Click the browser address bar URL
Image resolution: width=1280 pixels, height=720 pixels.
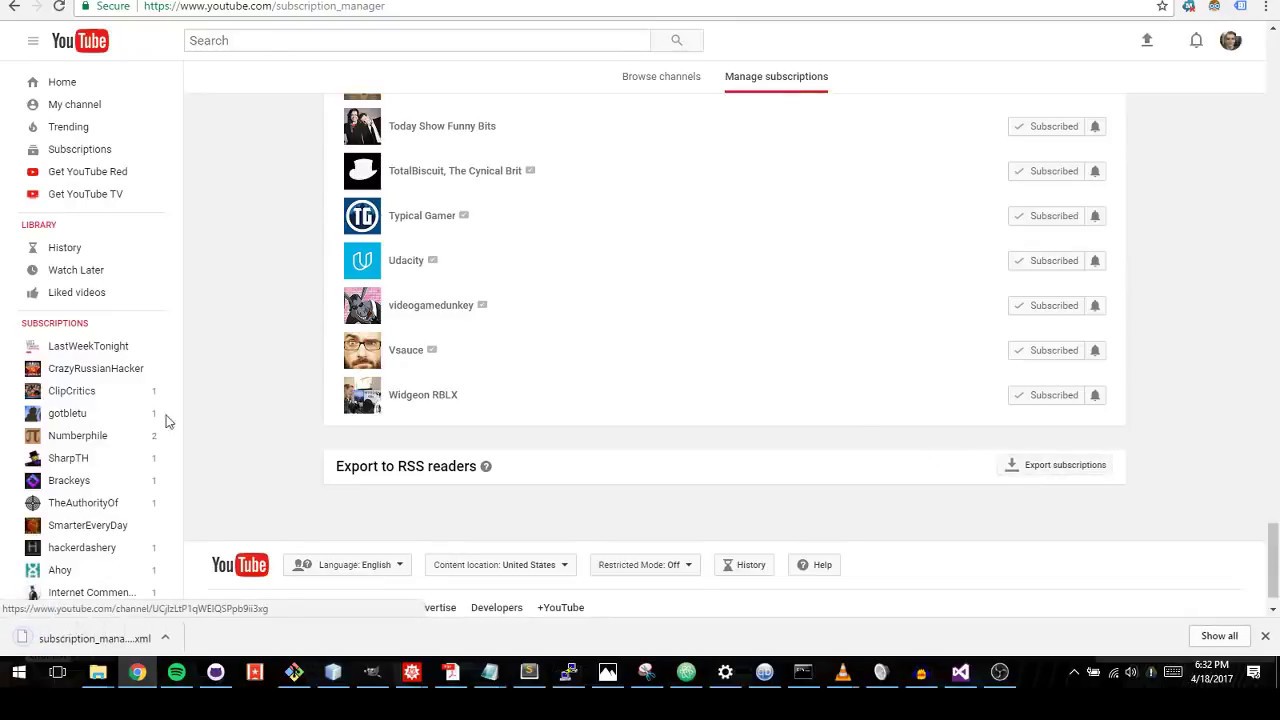coord(264,6)
